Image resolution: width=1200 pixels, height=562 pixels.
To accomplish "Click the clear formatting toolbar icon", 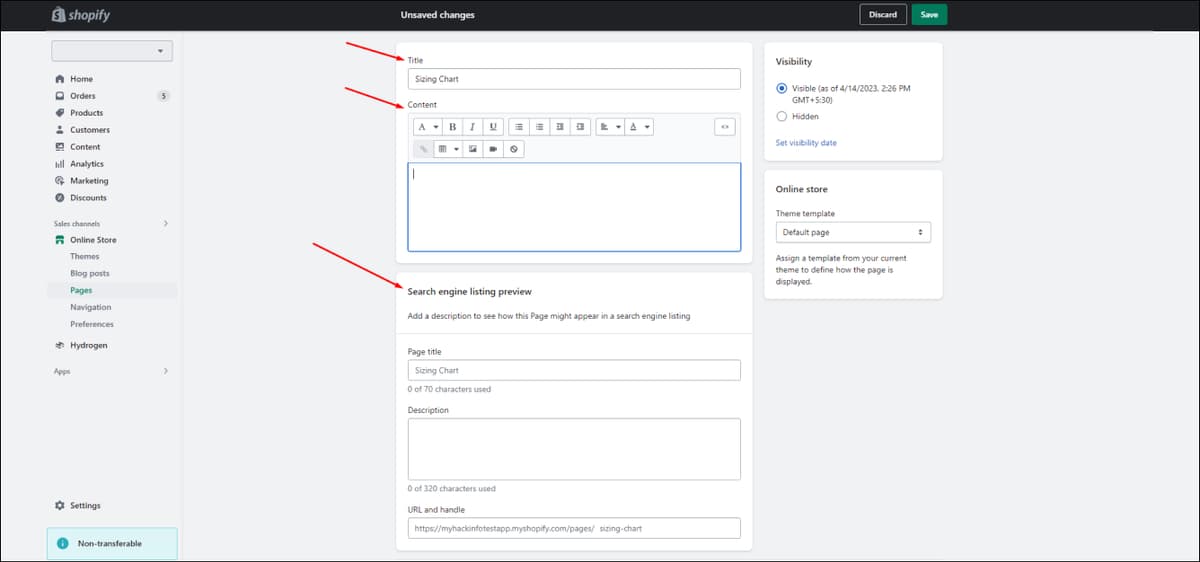I will click(514, 149).
